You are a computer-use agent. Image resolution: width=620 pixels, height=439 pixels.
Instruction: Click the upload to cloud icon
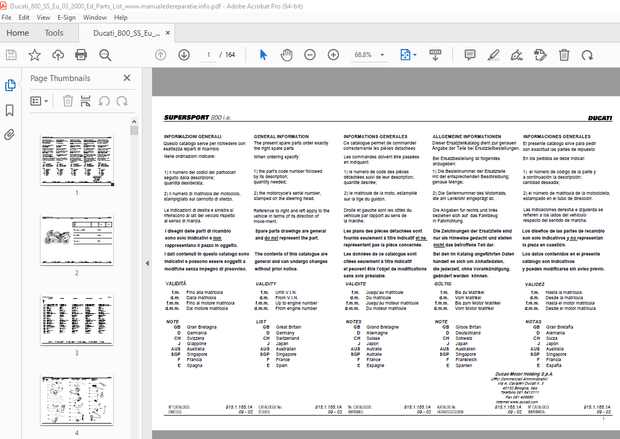[58, 55]
